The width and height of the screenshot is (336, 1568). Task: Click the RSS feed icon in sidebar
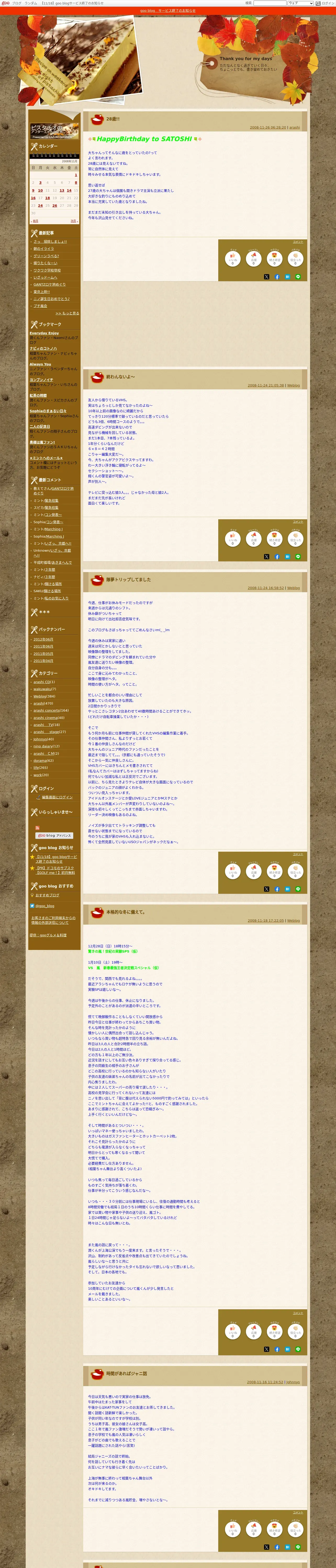point(37,828)
